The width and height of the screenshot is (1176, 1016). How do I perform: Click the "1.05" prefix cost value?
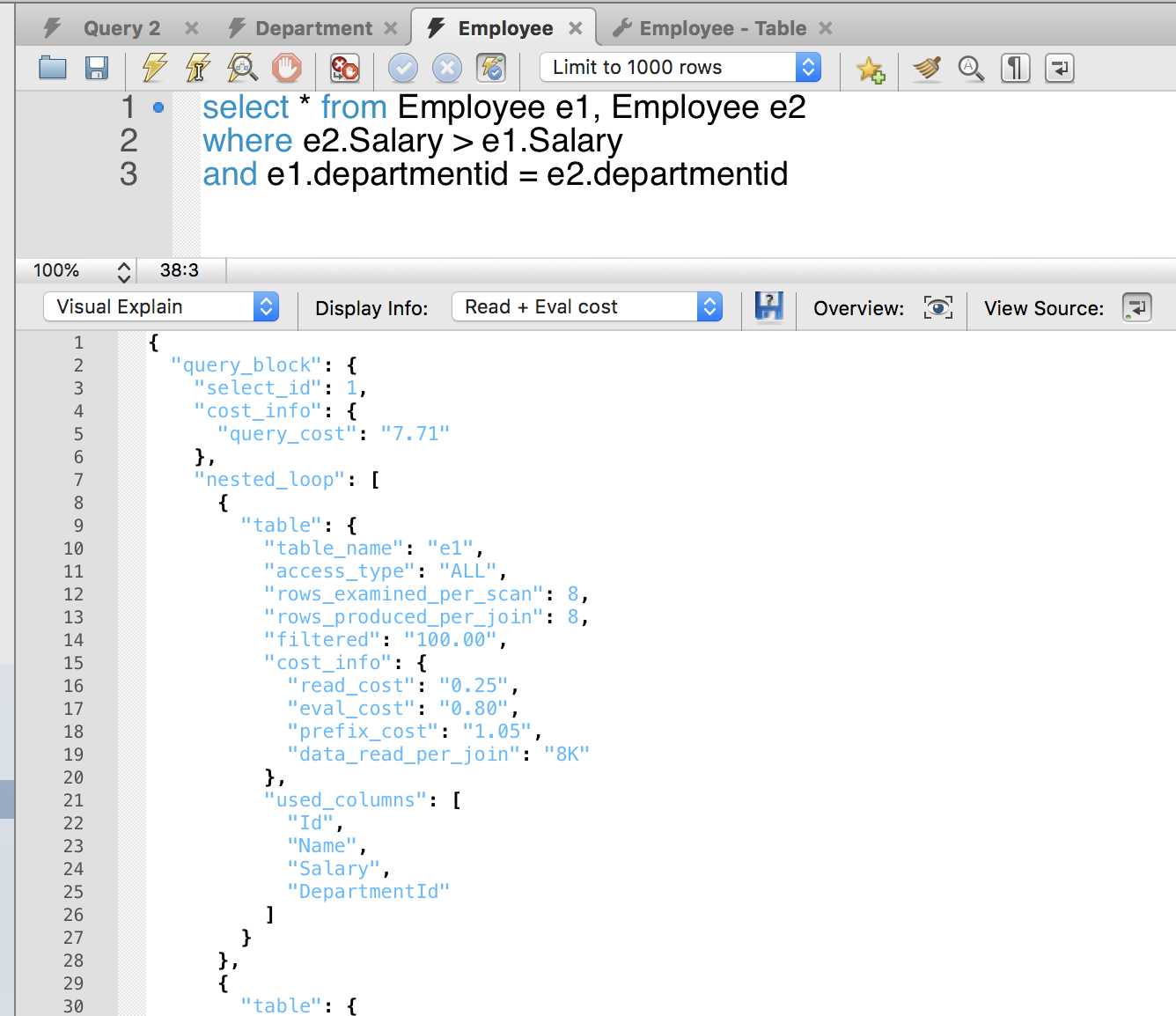click(x=497, y=731)
